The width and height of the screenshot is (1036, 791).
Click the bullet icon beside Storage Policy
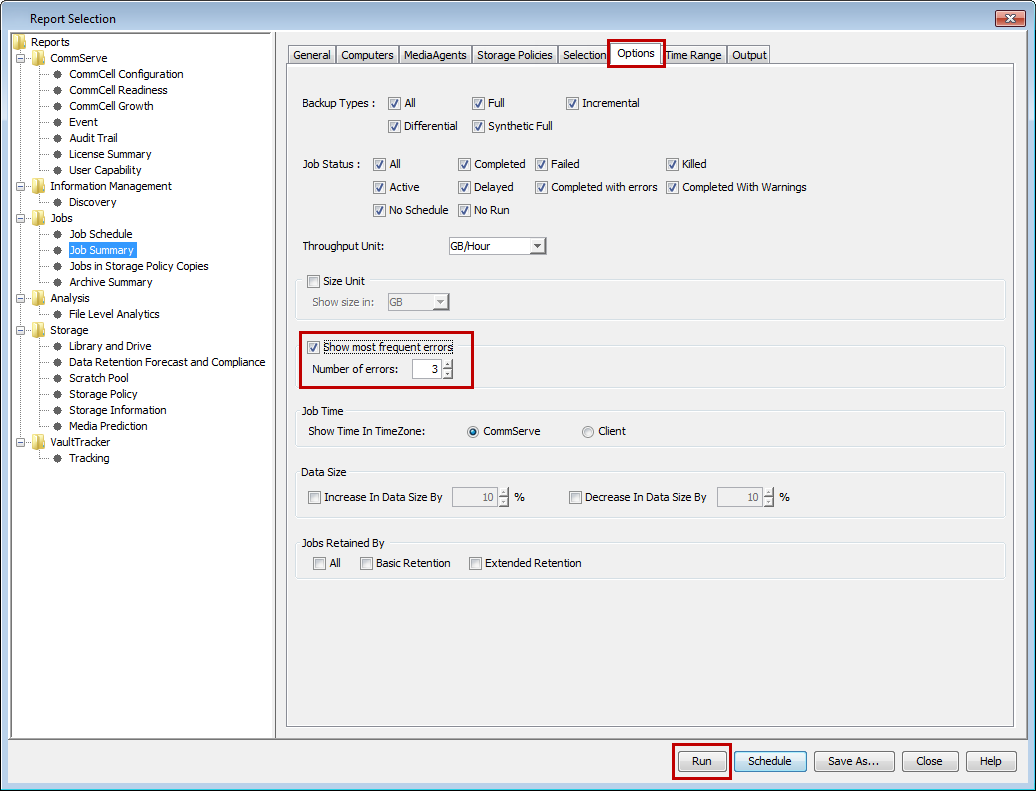[x=57, y=395]
